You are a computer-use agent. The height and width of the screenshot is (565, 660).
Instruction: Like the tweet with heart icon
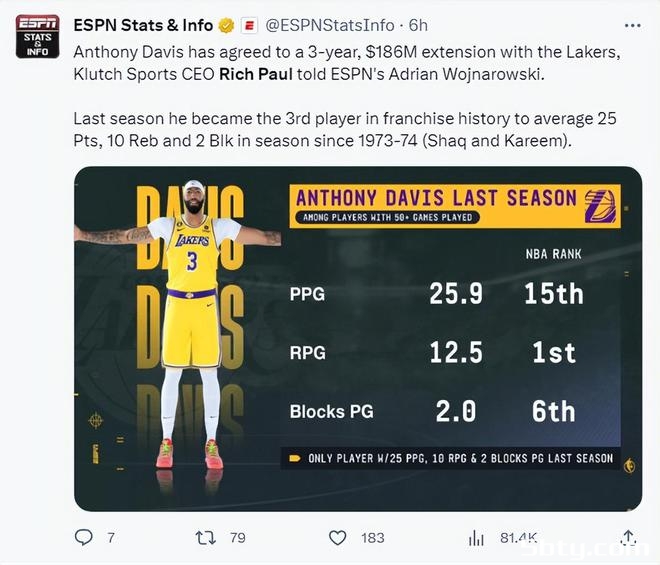[x=337, y=538]
